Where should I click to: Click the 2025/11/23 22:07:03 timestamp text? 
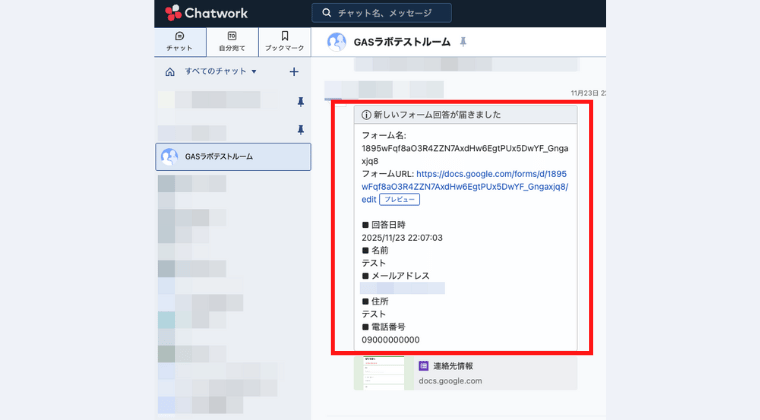[x=402, y=238]
